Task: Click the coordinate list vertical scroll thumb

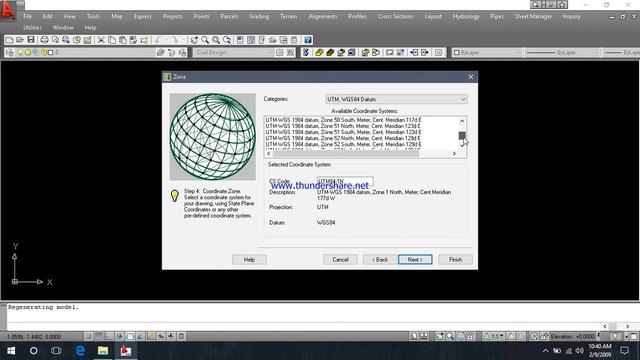Action: (x=462, y=135)
